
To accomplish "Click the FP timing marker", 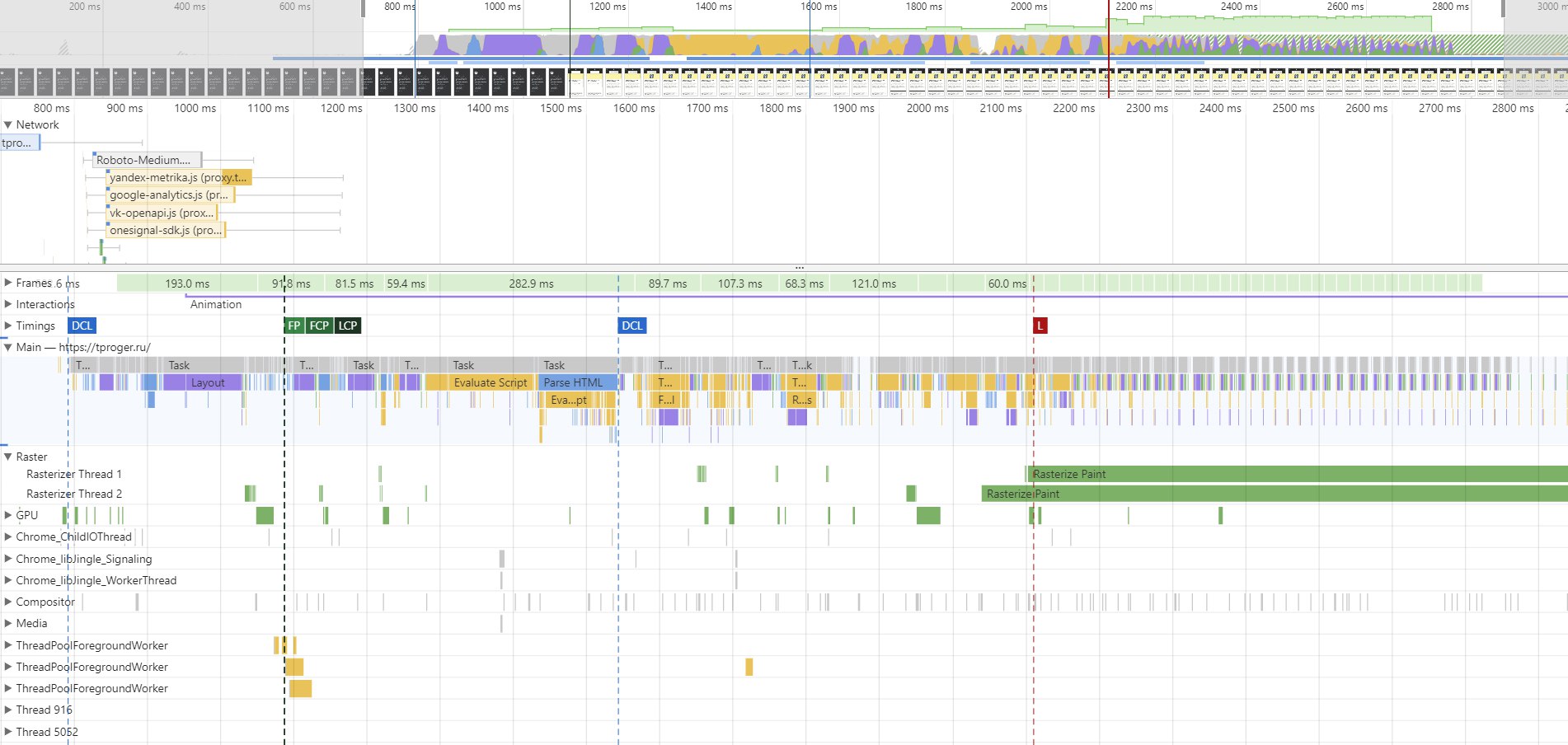I will pyautogui.click(x=293, y=326).
